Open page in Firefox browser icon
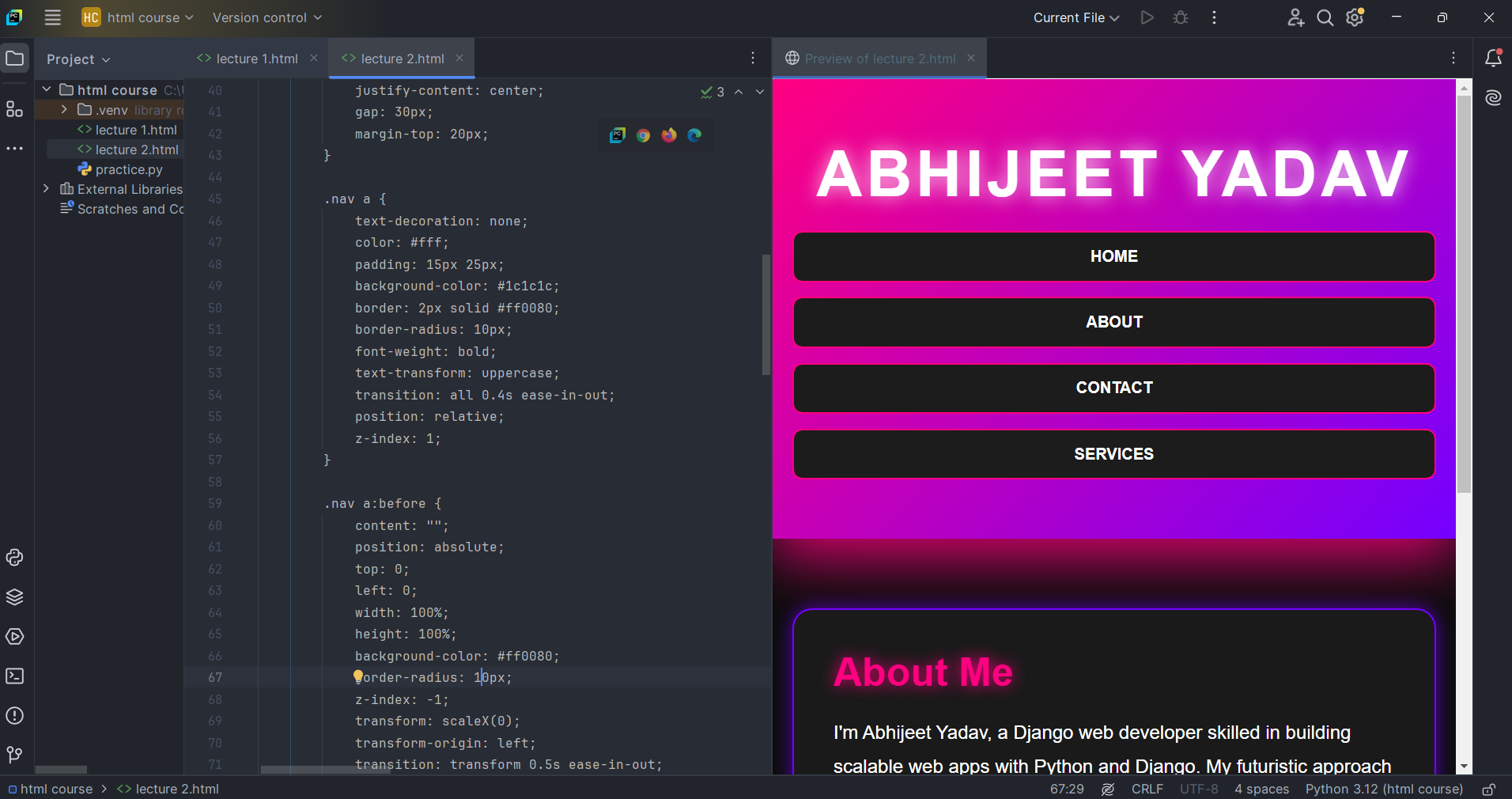Screen dimensions: 1512x799 coord(669,135)
